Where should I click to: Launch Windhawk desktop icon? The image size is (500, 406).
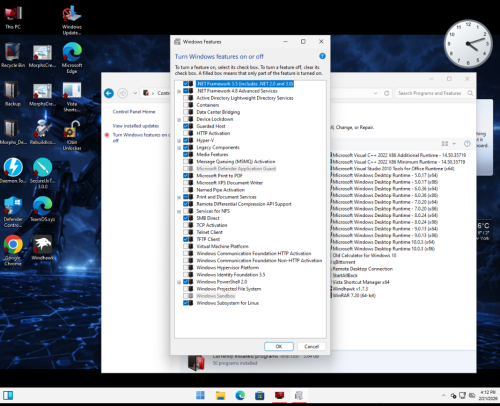point(42,247)
